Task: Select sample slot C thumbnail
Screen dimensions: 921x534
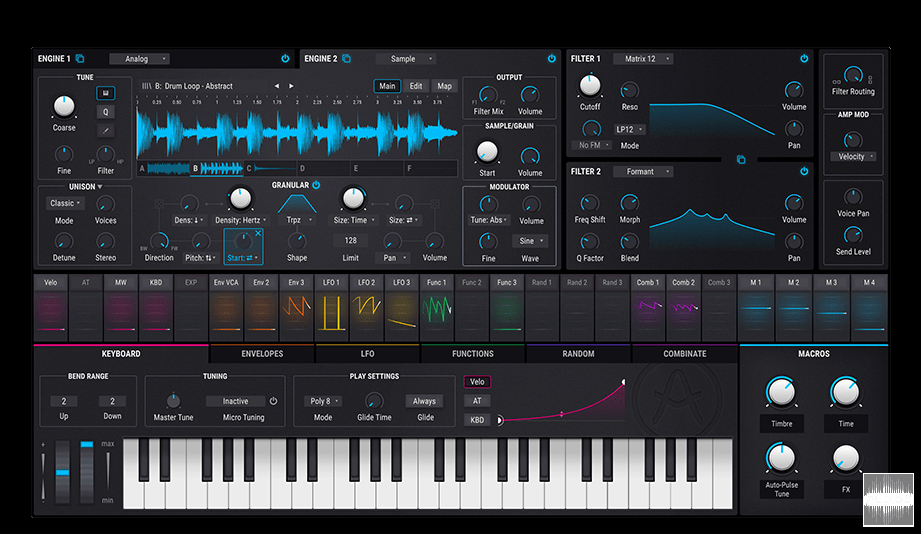Action: pyautogui.click(x=272, y=169)
